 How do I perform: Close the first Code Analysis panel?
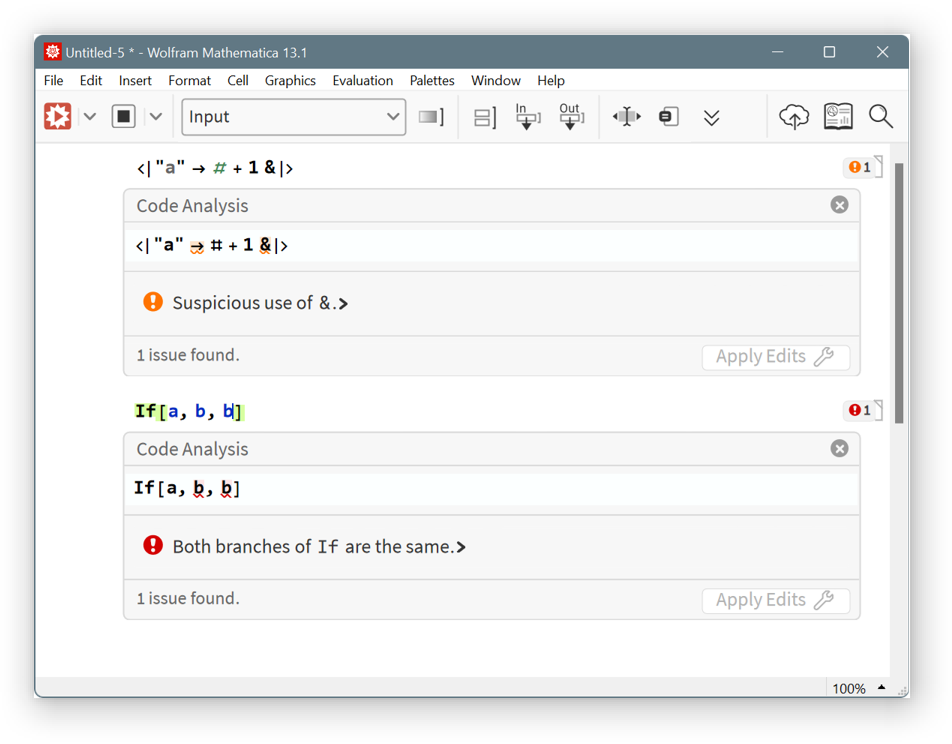pos(839,205)
